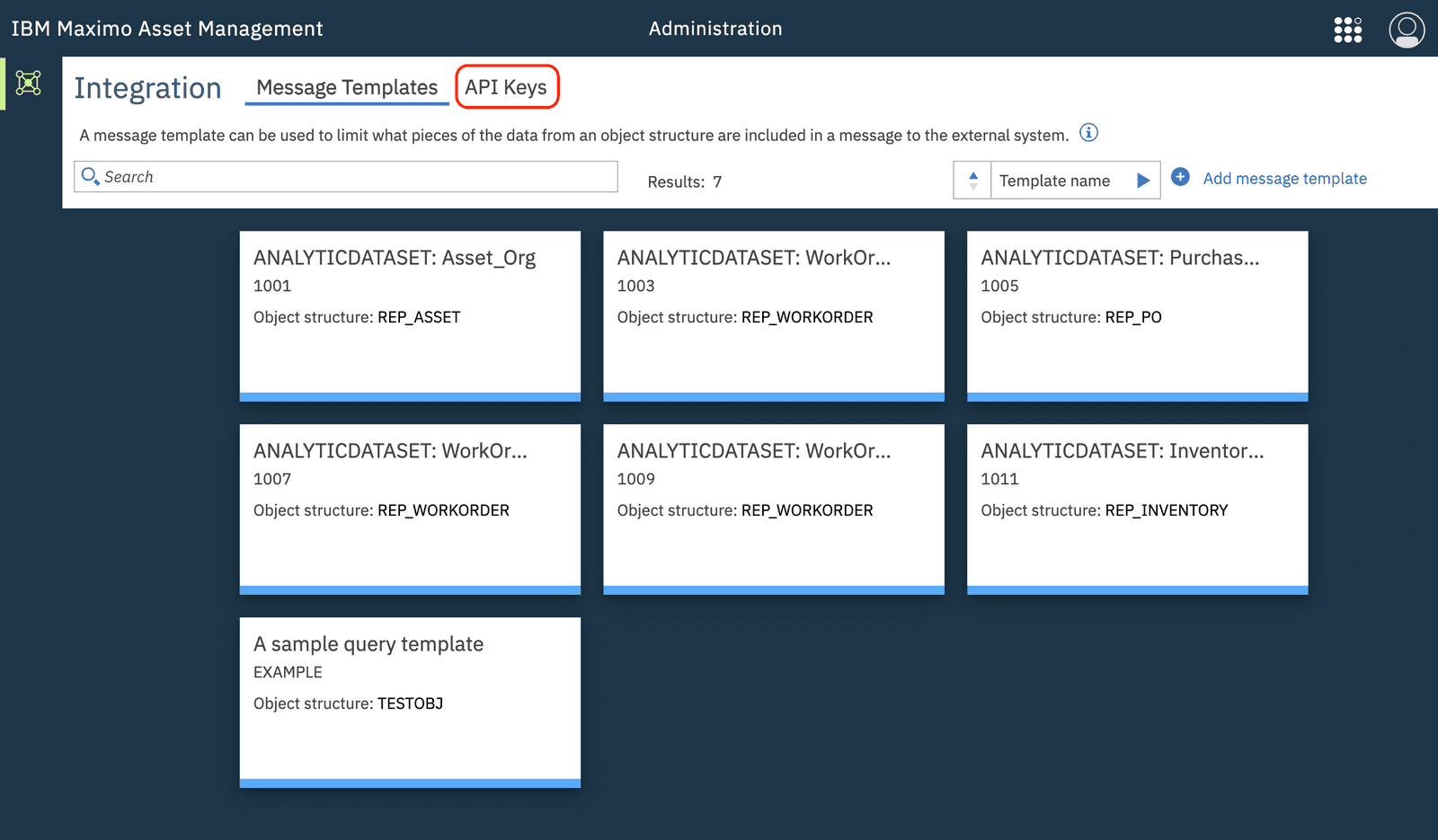Screen dimensions: 1438x840
Task: Click the Administration header label
Action: pos(715,28)
